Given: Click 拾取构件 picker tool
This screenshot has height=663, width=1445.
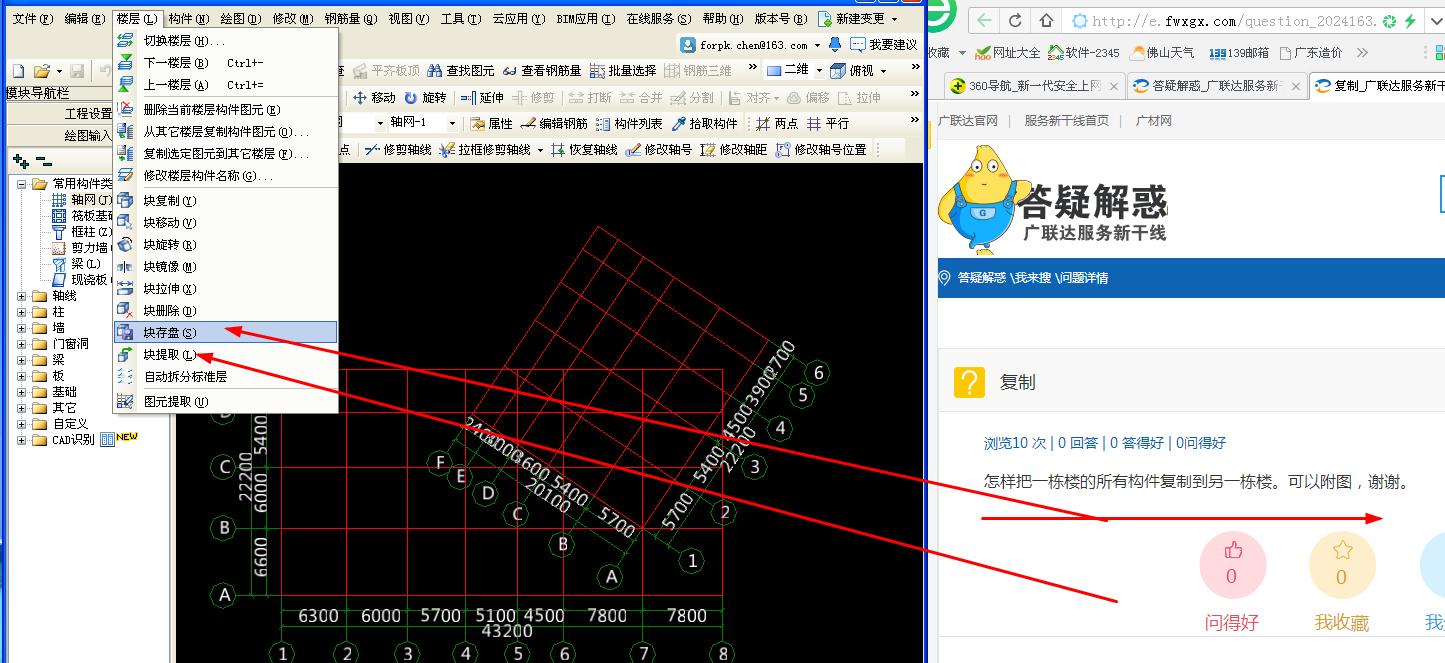Looking at the screenshot, I should pyautogui.click(x=705, y=123).
